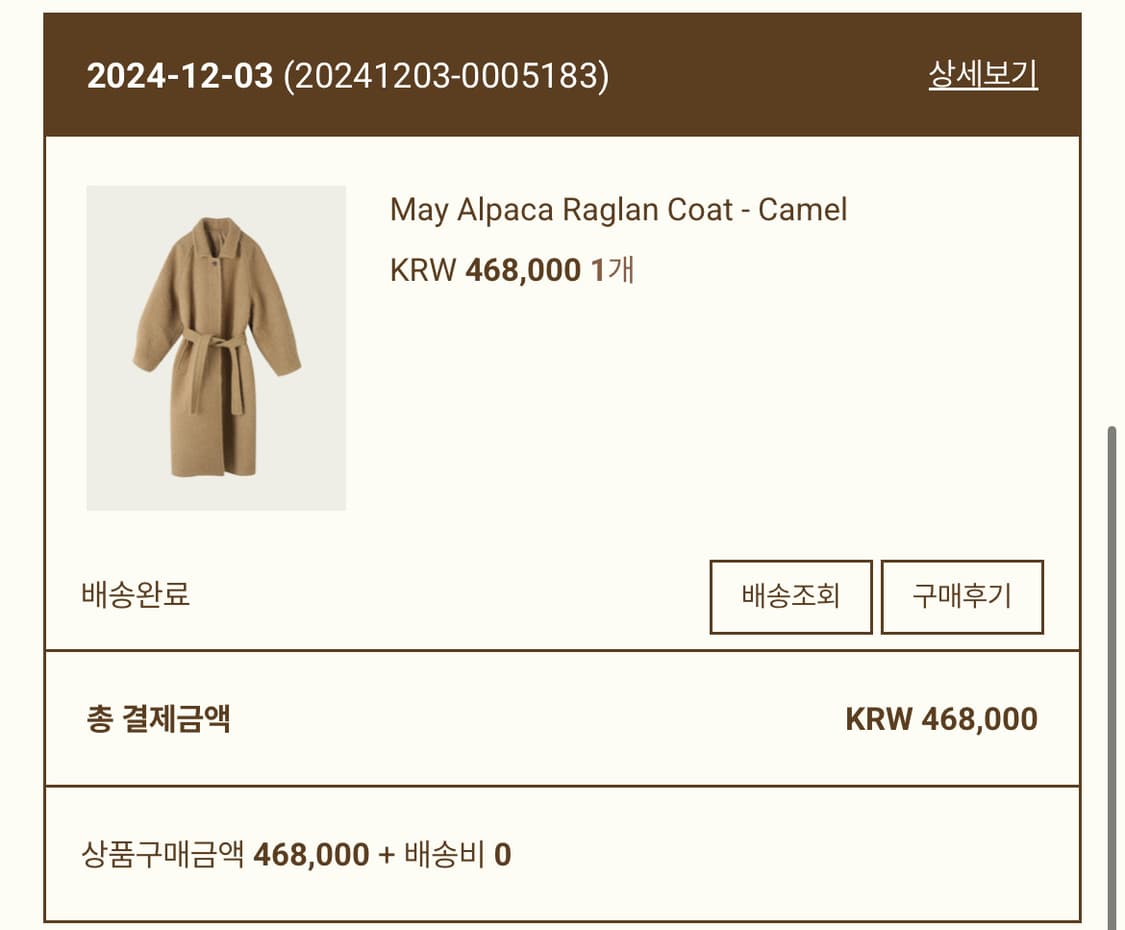Open the 상세보기 order details link
1125x930 pixels.
pos(983,73)
